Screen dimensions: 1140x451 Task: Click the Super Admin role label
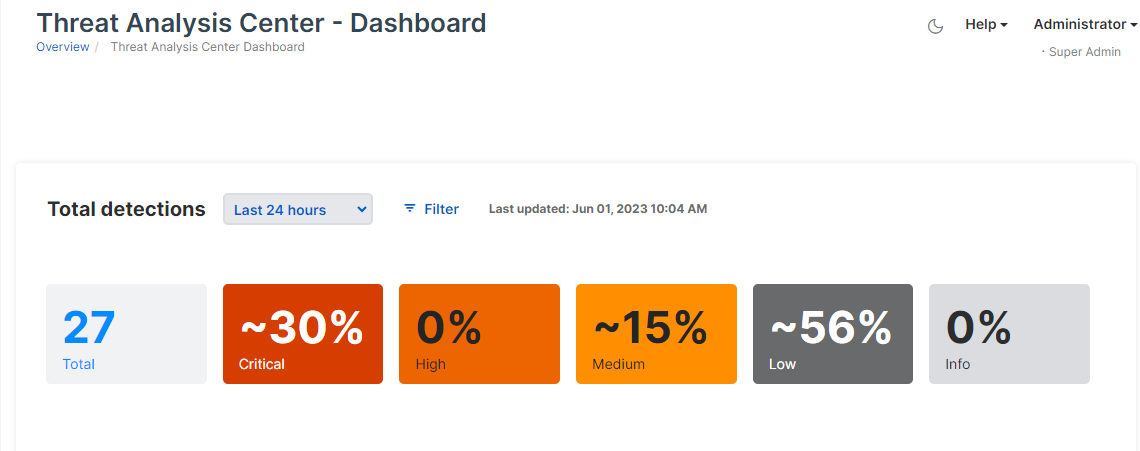tap(1084, 52)
